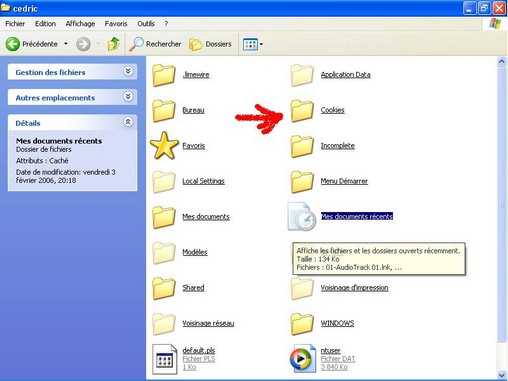Open the Favoris menu
This screenshot has height=381, width=508.
click(116, 24)
